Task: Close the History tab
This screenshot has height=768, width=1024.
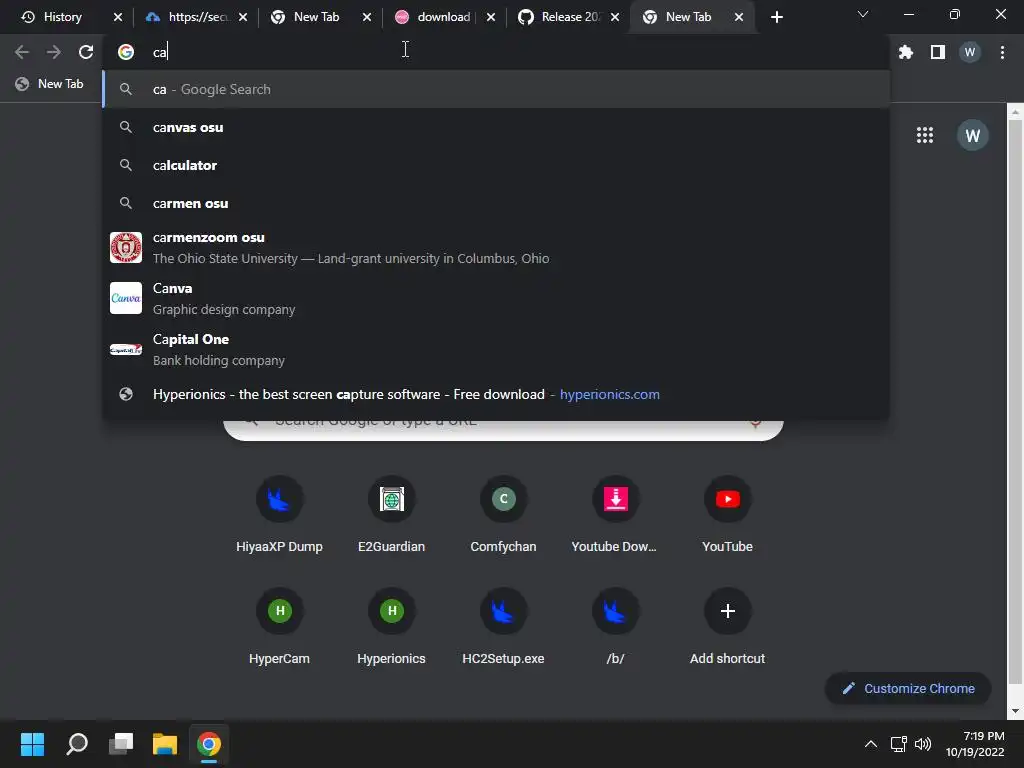Action: coord(118,17)
